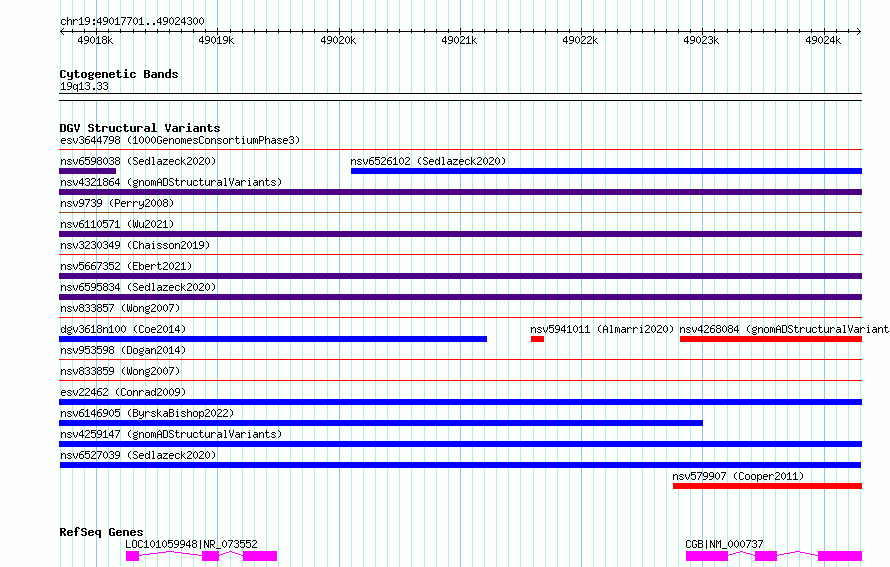Select nsv6527039 (Sedlazeck2020) variant label
The image size is (890, 567).
pos(138,455)
